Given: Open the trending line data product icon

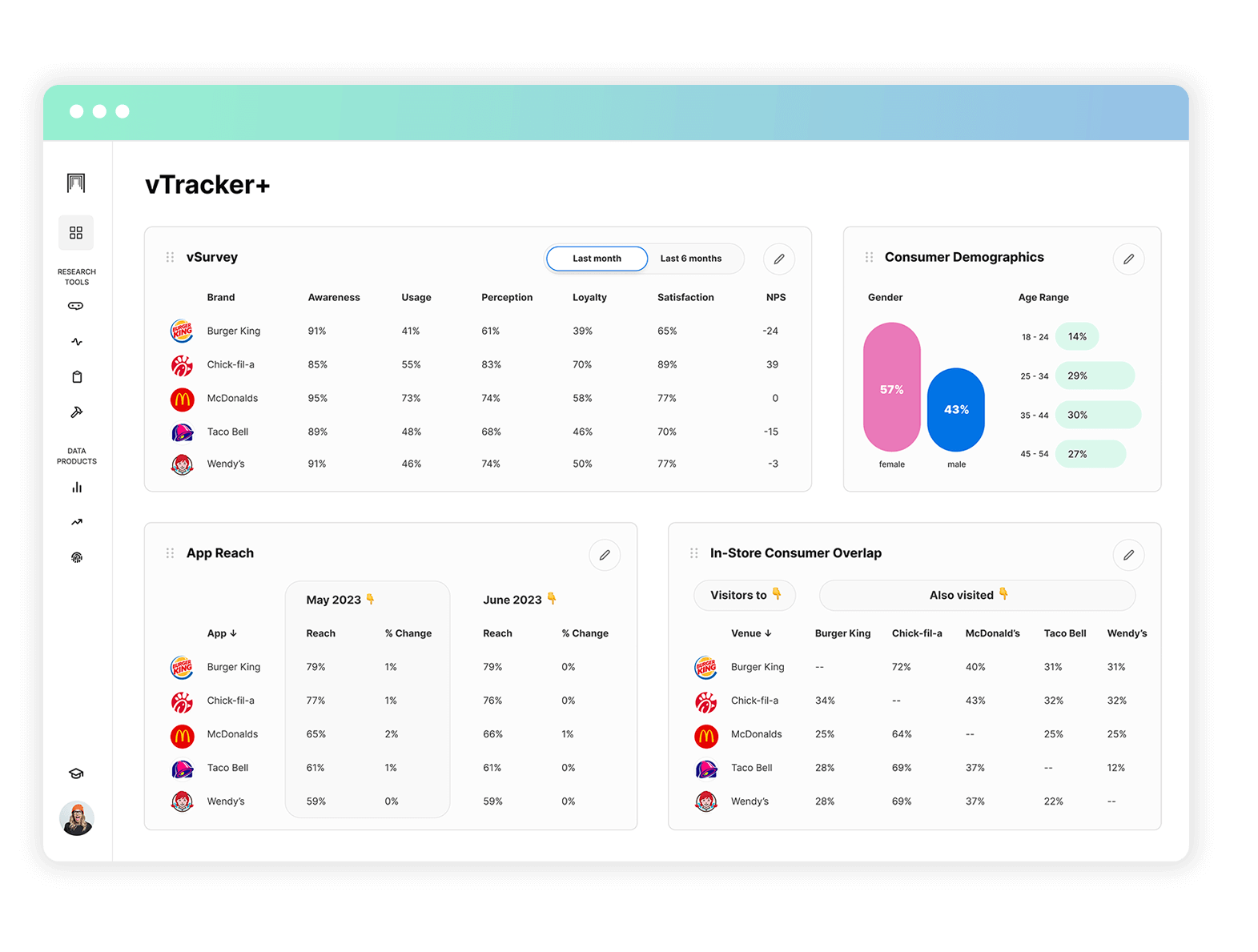Looking at the screenshot, I should tap(77, 522).
